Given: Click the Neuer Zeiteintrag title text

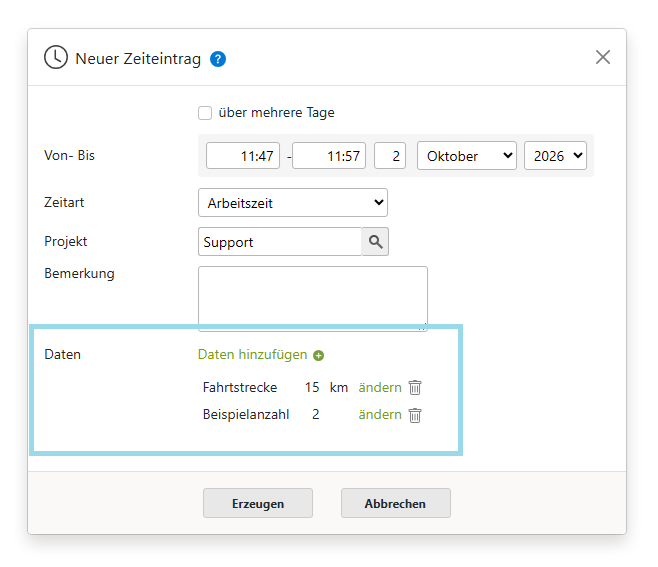Looking at the screenshot, I should (x=138, y=59).
